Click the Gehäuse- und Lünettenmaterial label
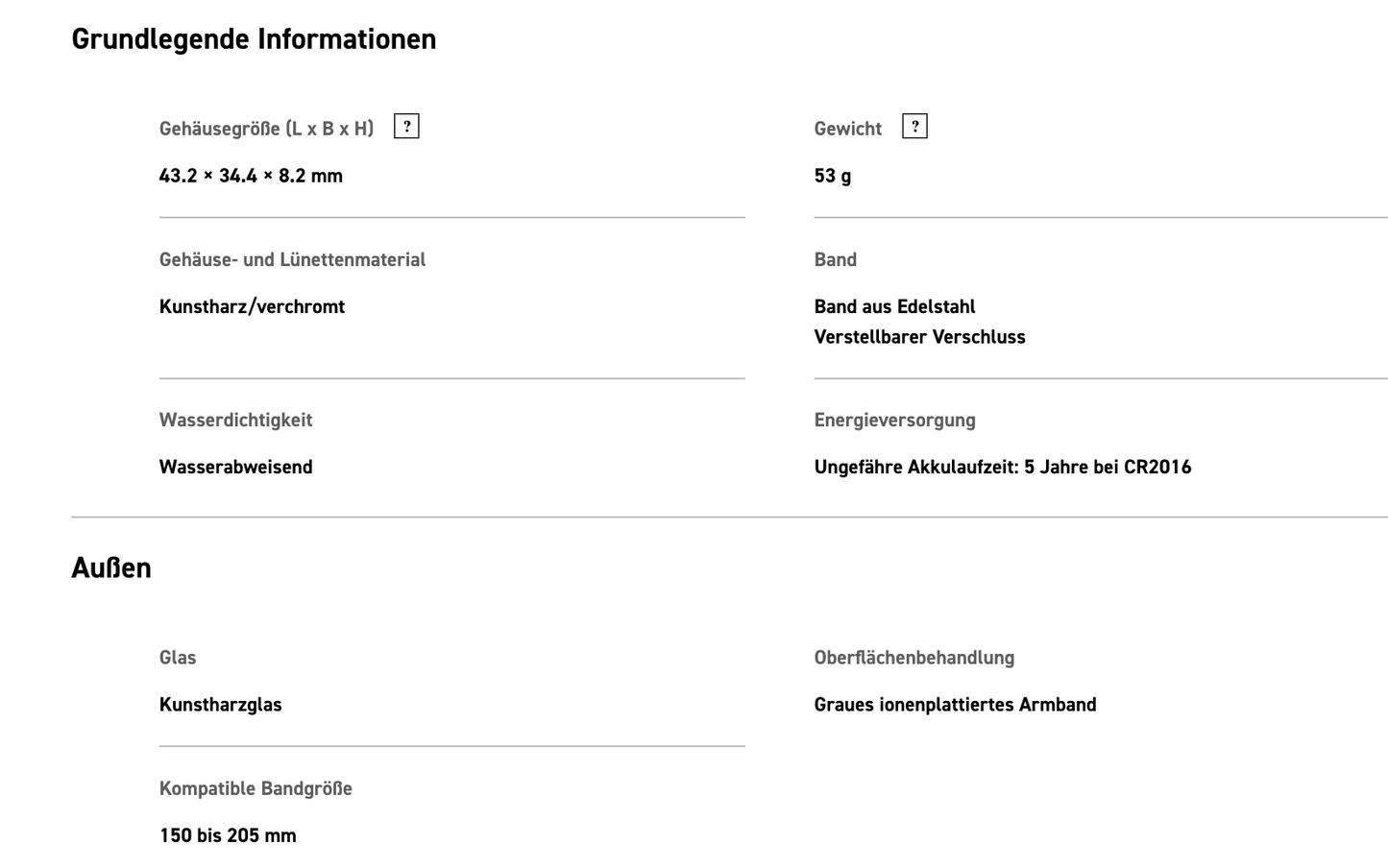This screenshot has height=868, width=1388. [292, 259]
